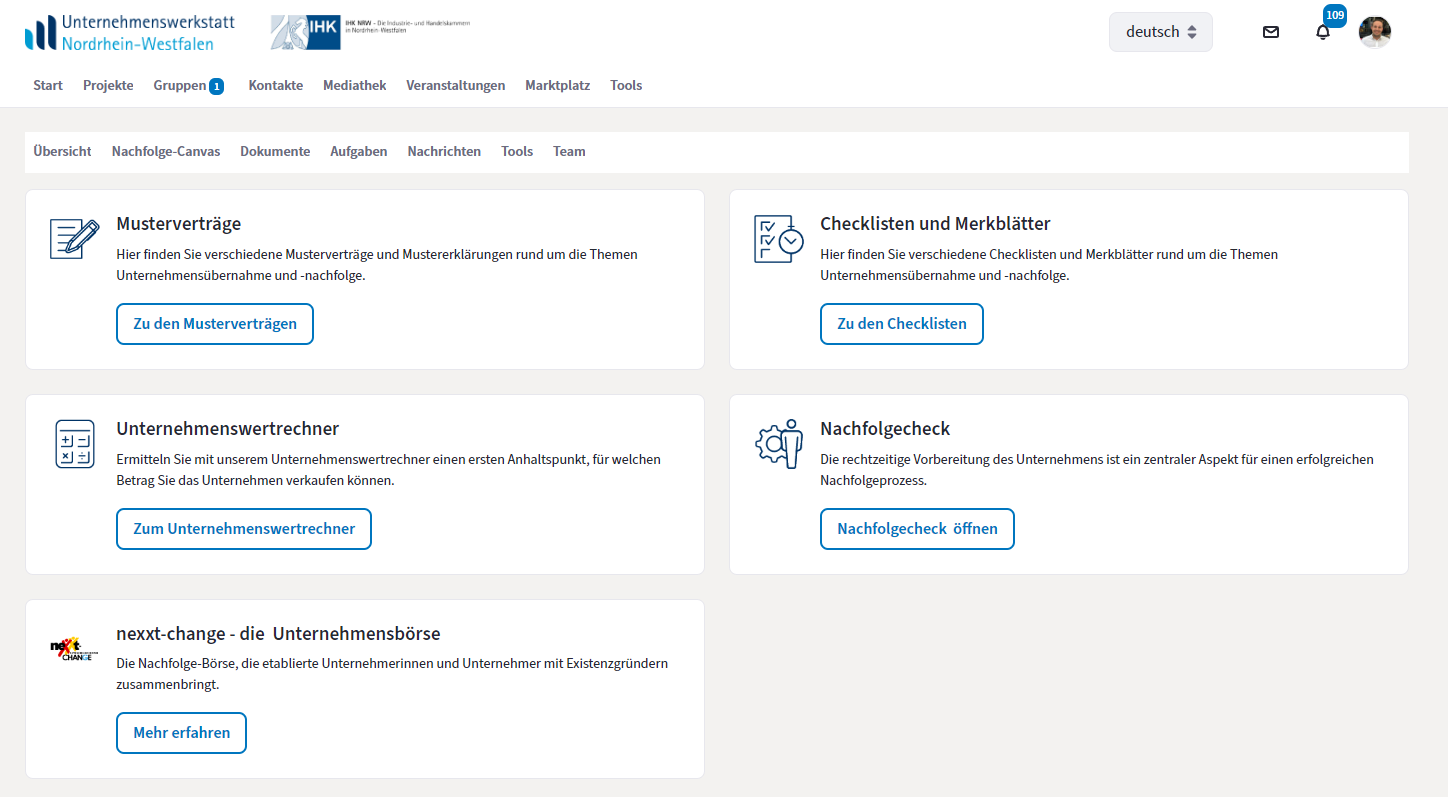The height and width of the screenshot is (797, 1448).
Task: Switch to the Nachfolge-Canvas tab
Action: point(166,152)
